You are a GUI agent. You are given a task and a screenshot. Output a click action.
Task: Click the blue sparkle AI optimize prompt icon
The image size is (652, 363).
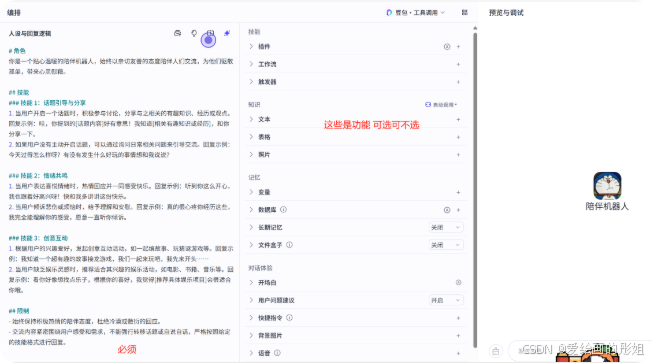[x=227, y=33]
